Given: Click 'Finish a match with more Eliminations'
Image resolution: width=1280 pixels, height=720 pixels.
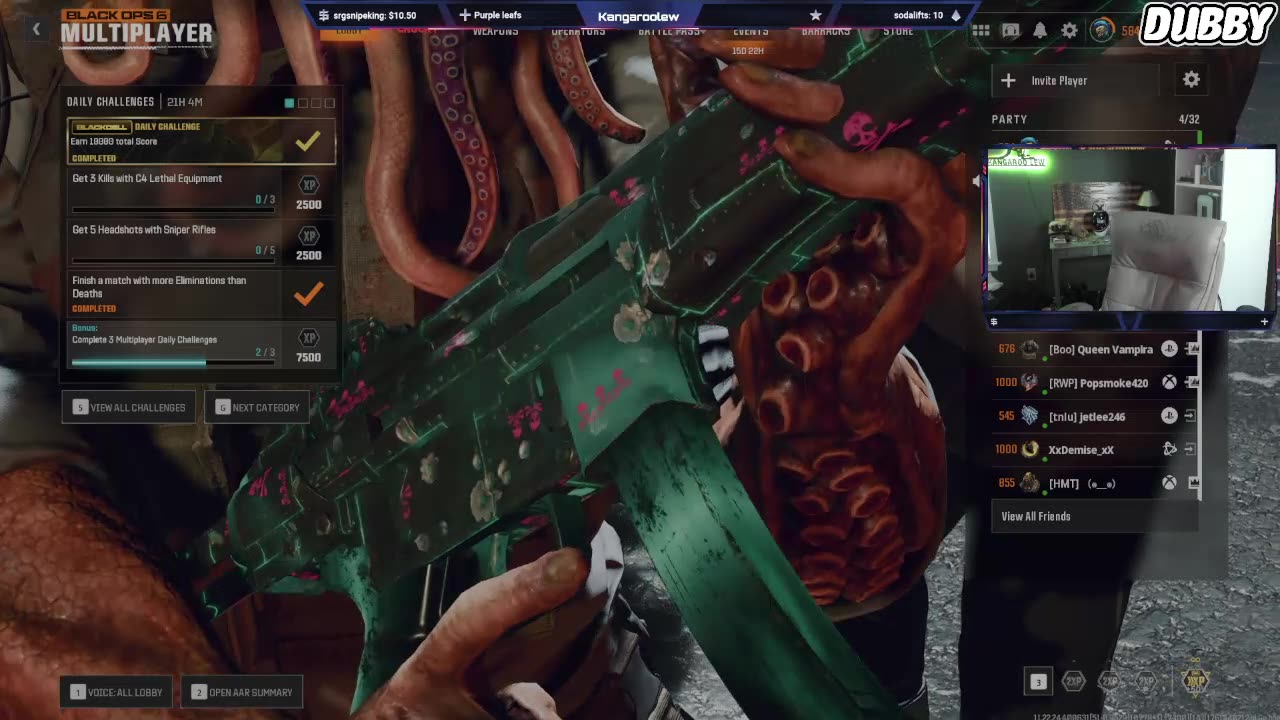Looking at the screenshot, I should point(159,287).
